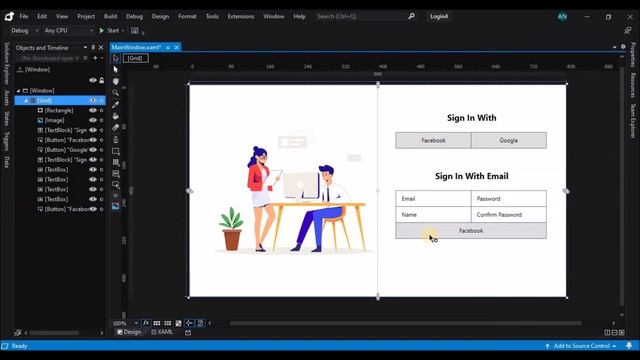Viewport: 640px width, 360px height.
Task: Lock the Image element via its circle
Action: (101, 120)
